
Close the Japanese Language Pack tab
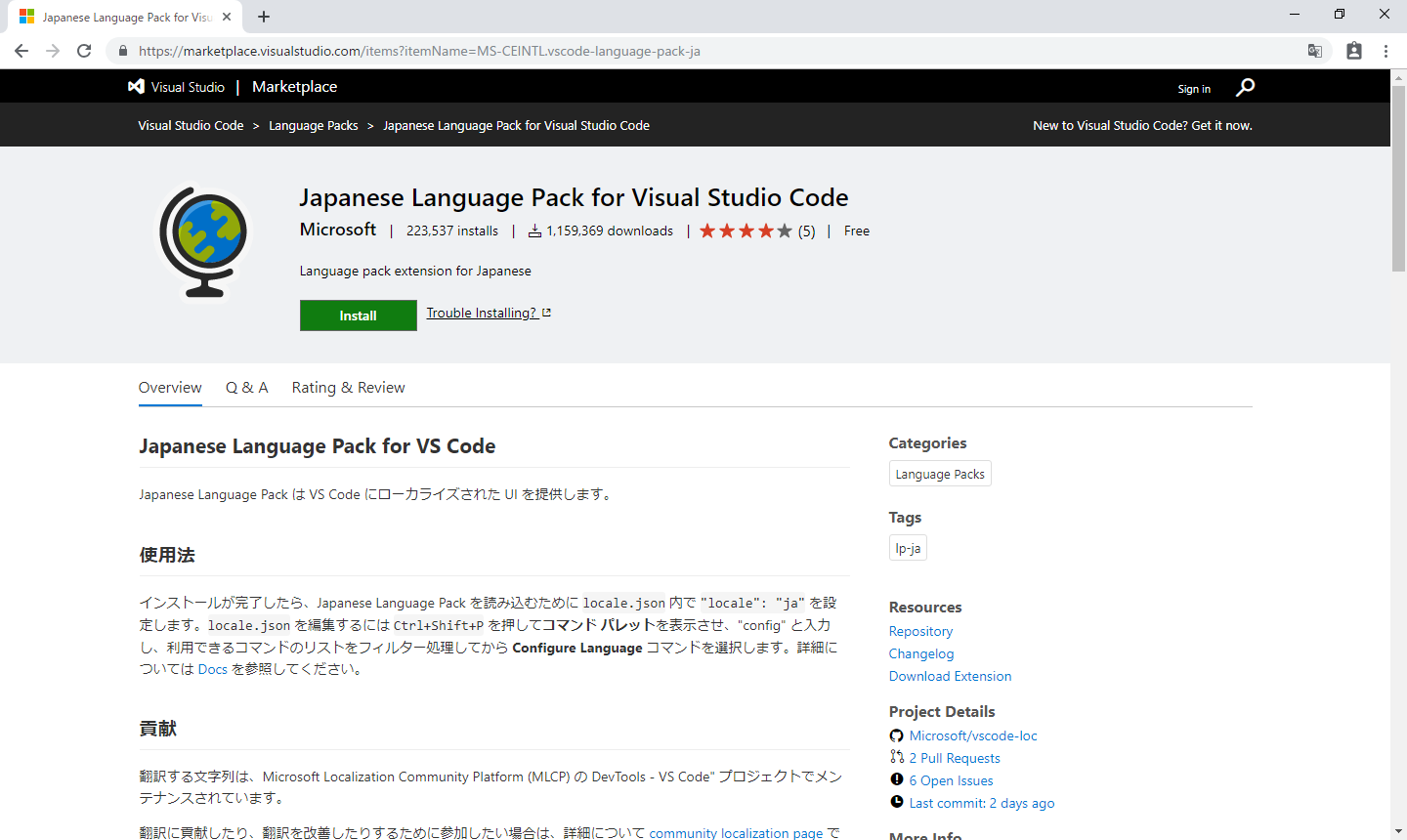227,17
